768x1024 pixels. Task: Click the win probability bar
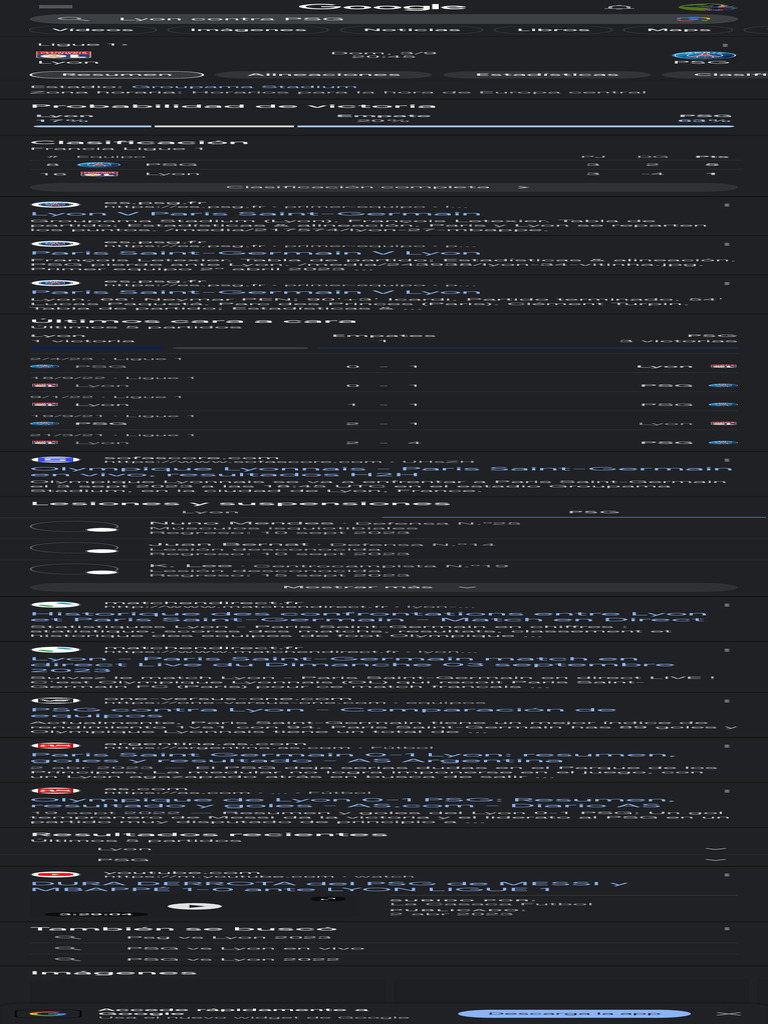[384, 126]
